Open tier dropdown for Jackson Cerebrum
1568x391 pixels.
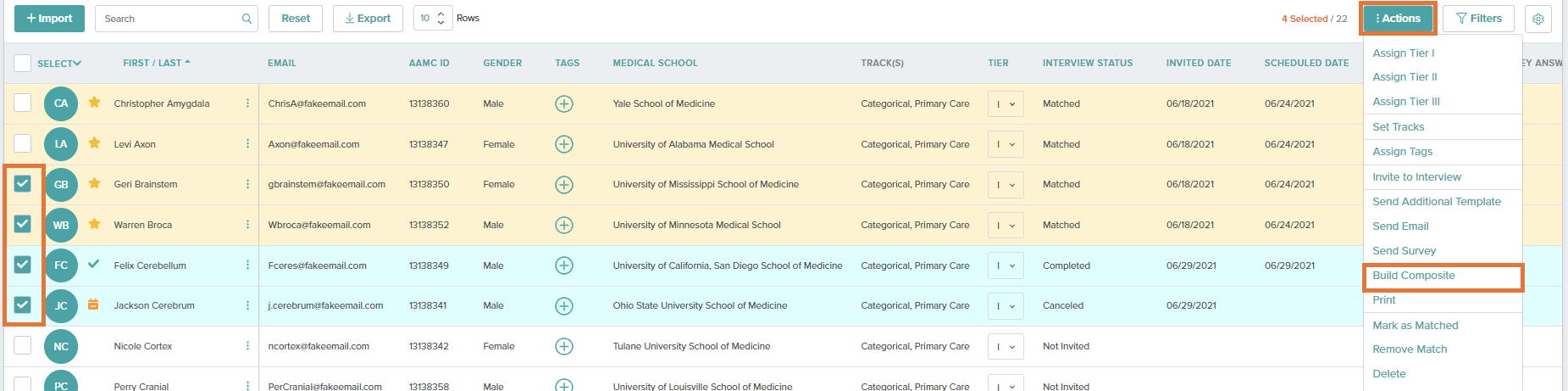1006,306
